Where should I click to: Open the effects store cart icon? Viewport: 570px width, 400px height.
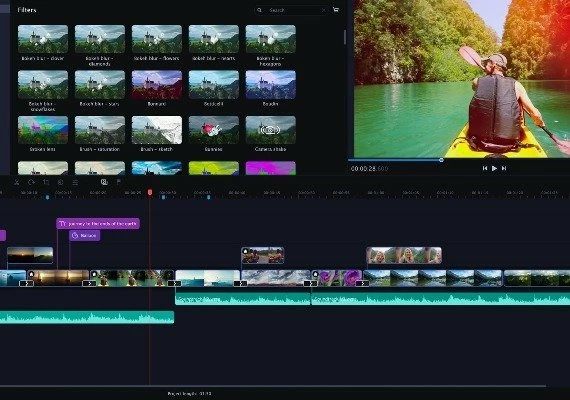tap(336, 10)
